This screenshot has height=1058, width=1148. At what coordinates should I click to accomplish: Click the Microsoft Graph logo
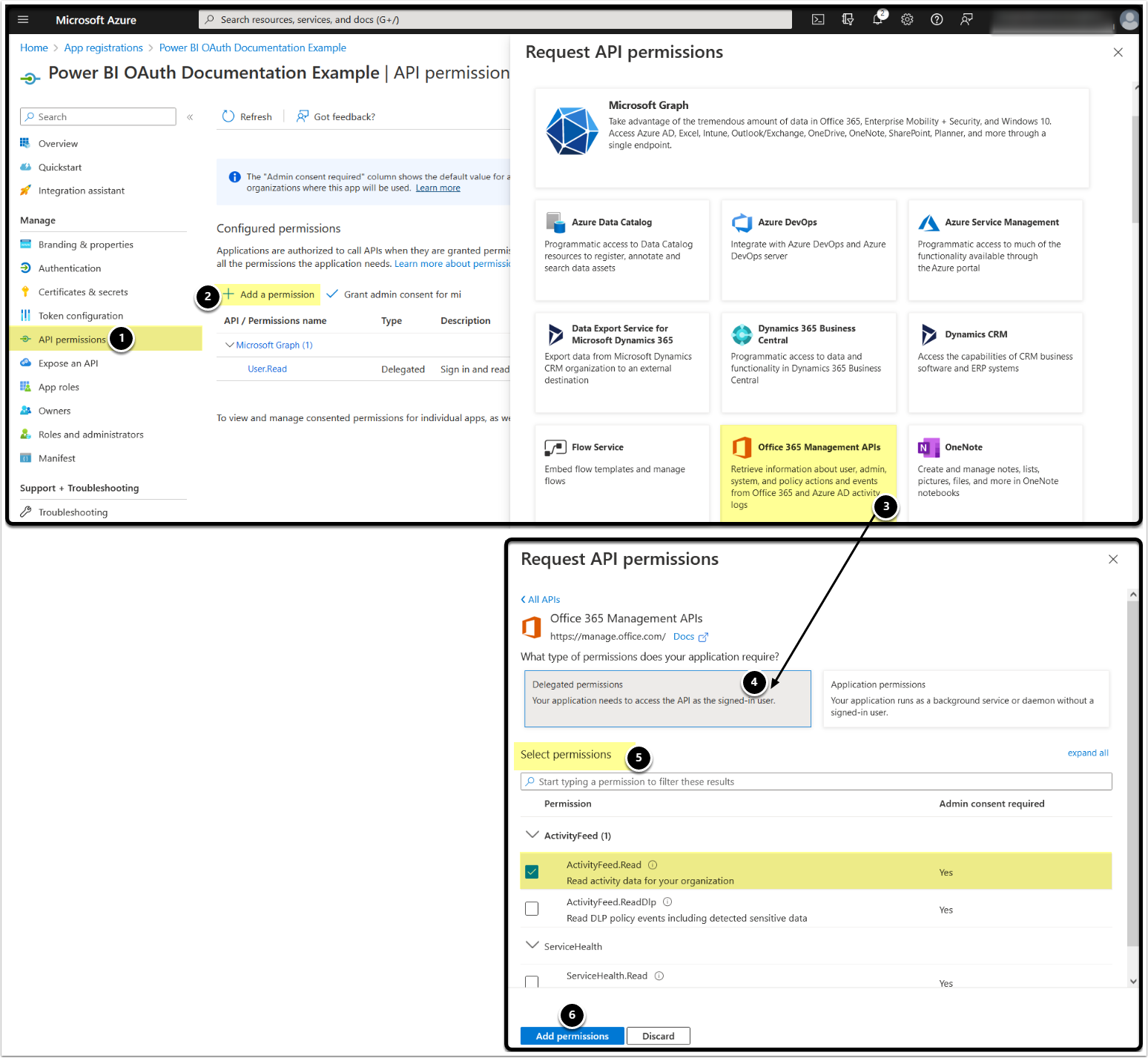[572, 130]
